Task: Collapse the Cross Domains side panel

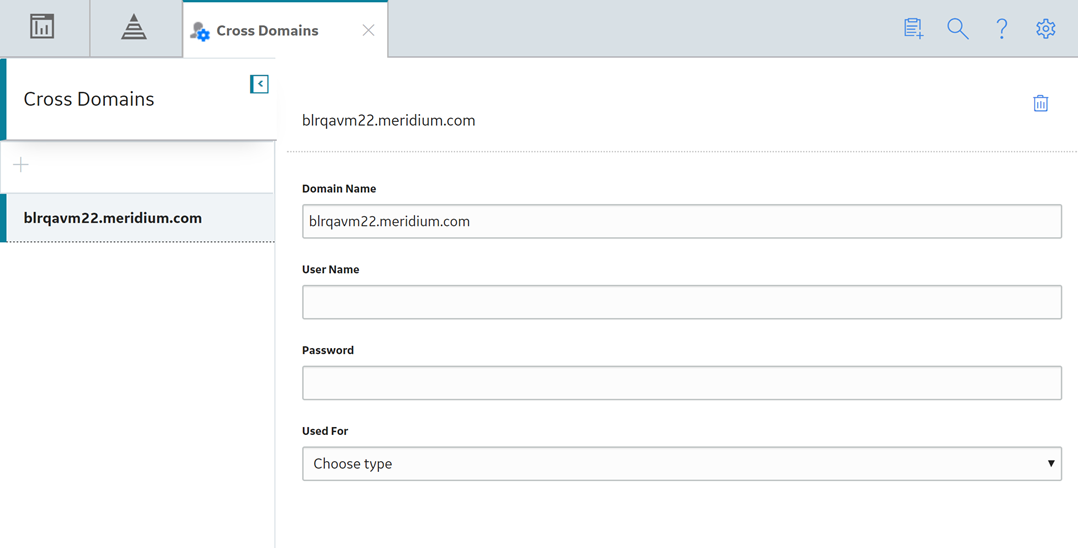Action: (259, 84)
